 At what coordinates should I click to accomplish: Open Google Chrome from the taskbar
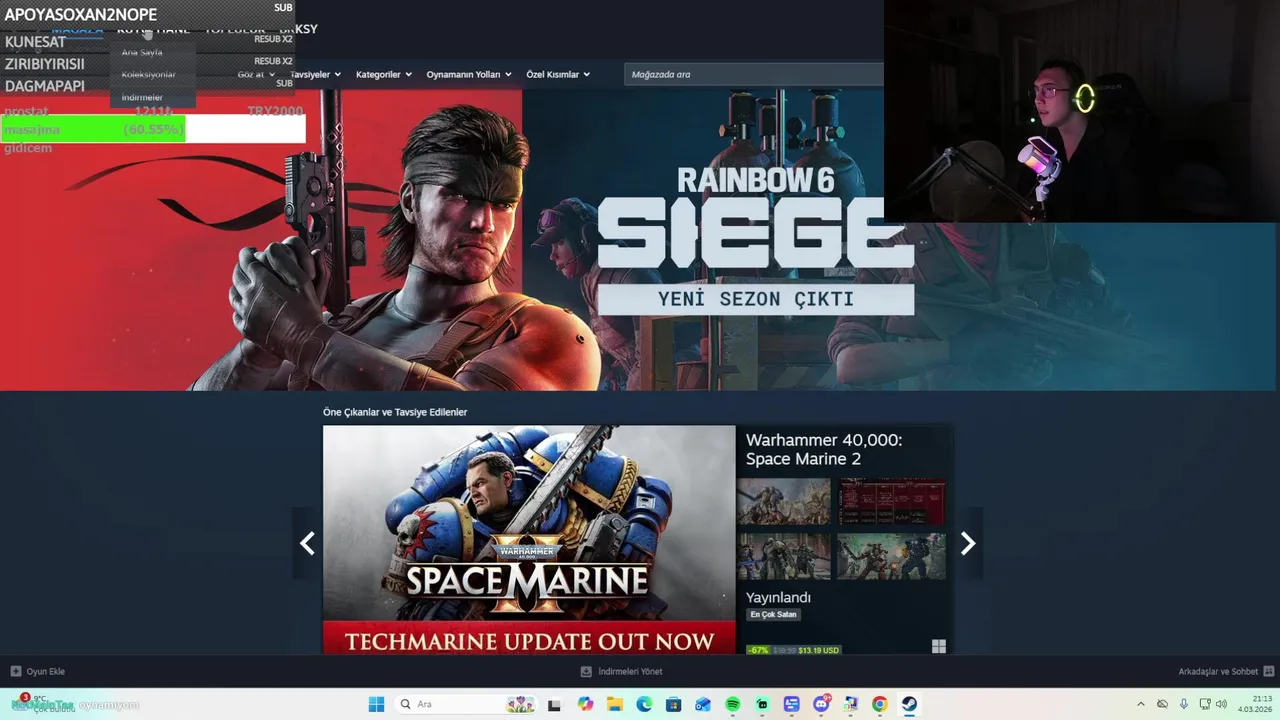(x=880, y=704)
